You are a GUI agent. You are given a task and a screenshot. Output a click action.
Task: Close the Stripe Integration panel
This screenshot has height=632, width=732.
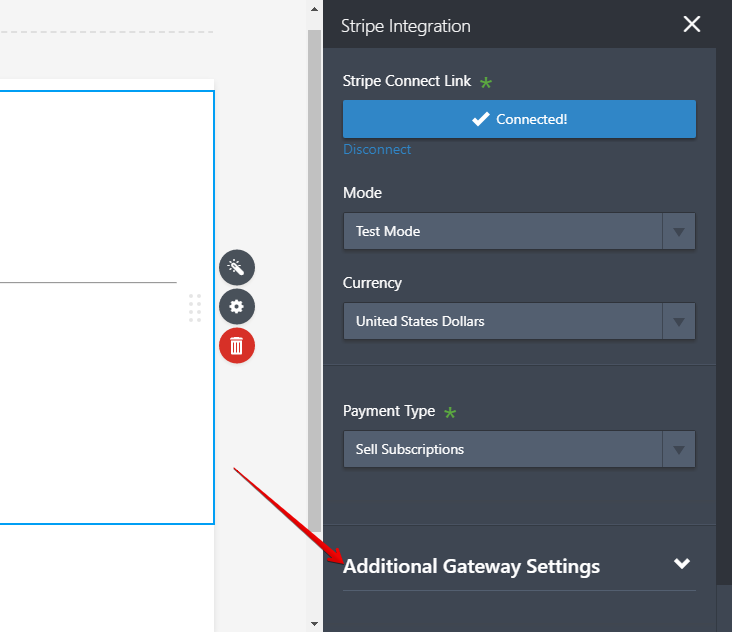coord(691,24)
